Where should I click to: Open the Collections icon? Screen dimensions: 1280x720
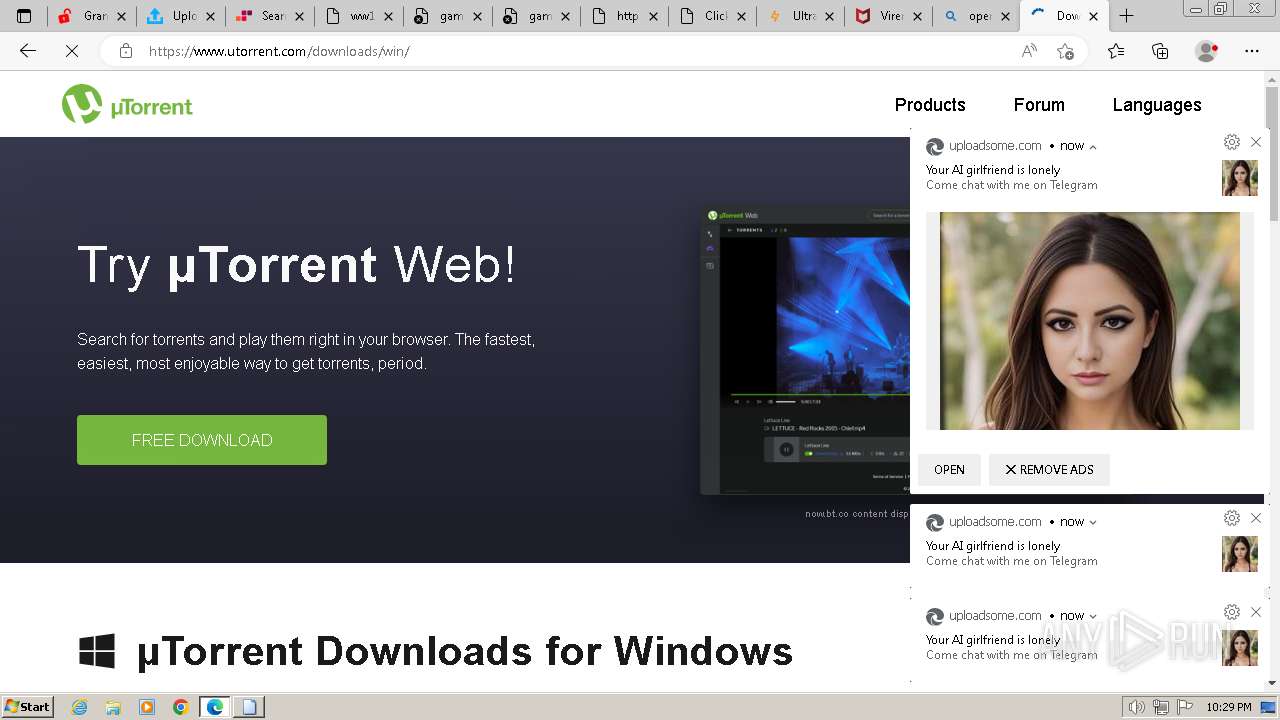tap(1160, 51)
